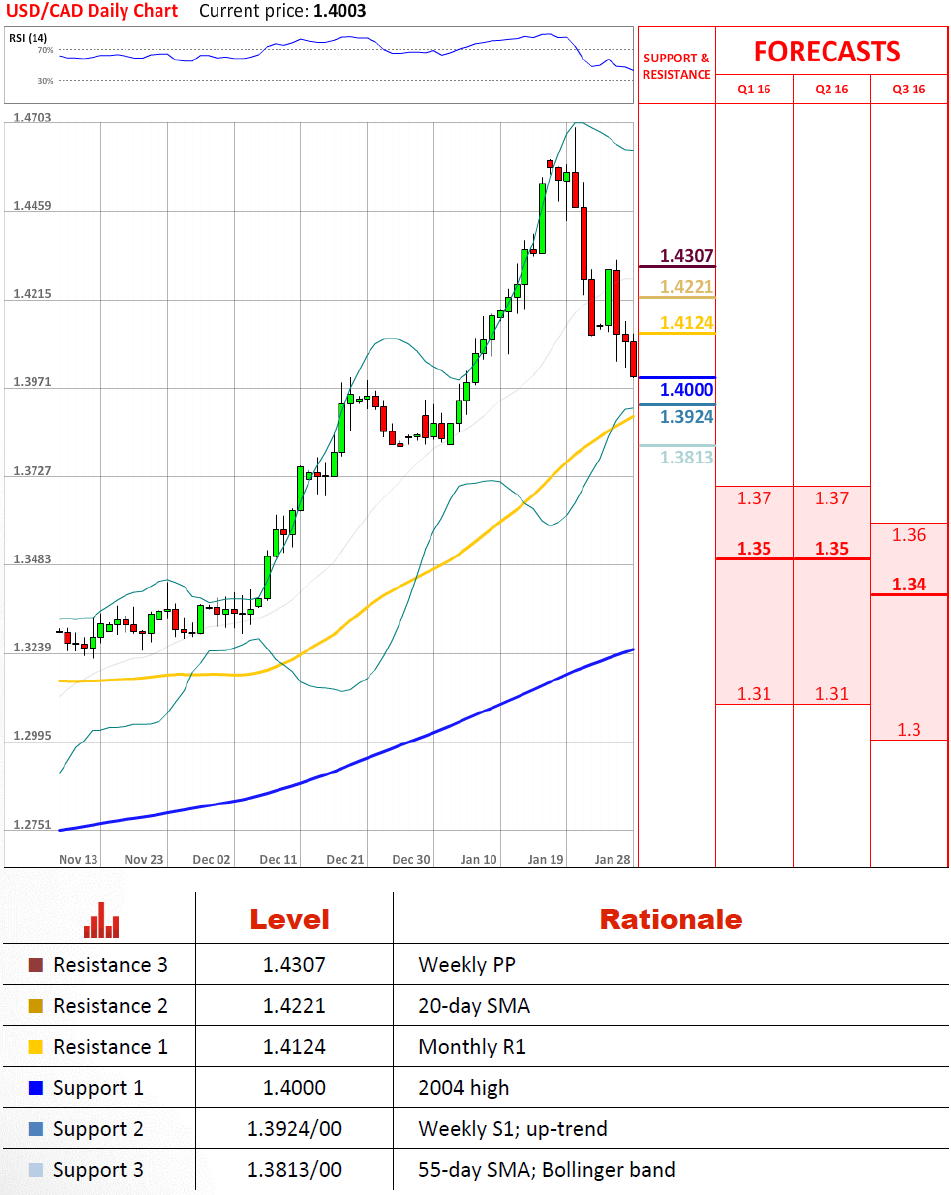Click the Q3 16 low forecast 1.3
Viewport: 951px width, 1195px height.
tap(908, 730)
